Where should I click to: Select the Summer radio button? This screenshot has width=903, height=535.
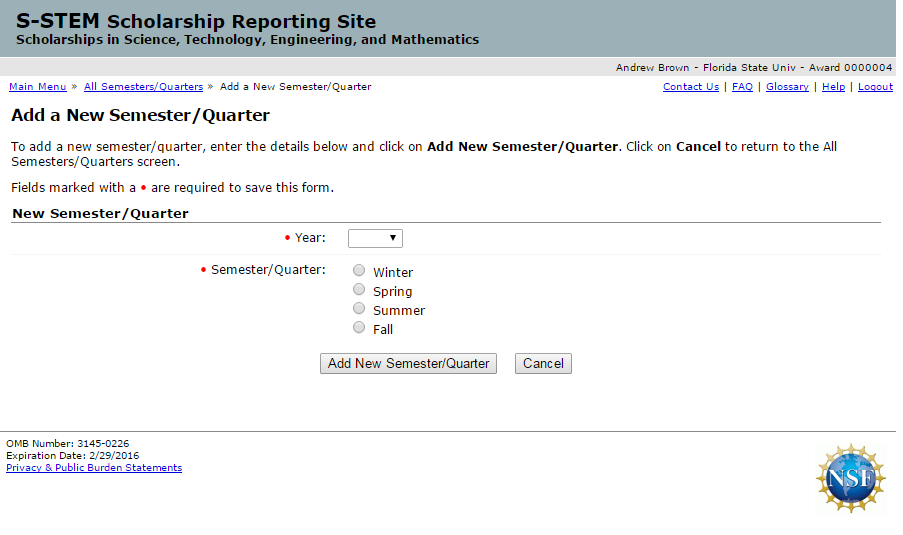[x=359, y=308]
